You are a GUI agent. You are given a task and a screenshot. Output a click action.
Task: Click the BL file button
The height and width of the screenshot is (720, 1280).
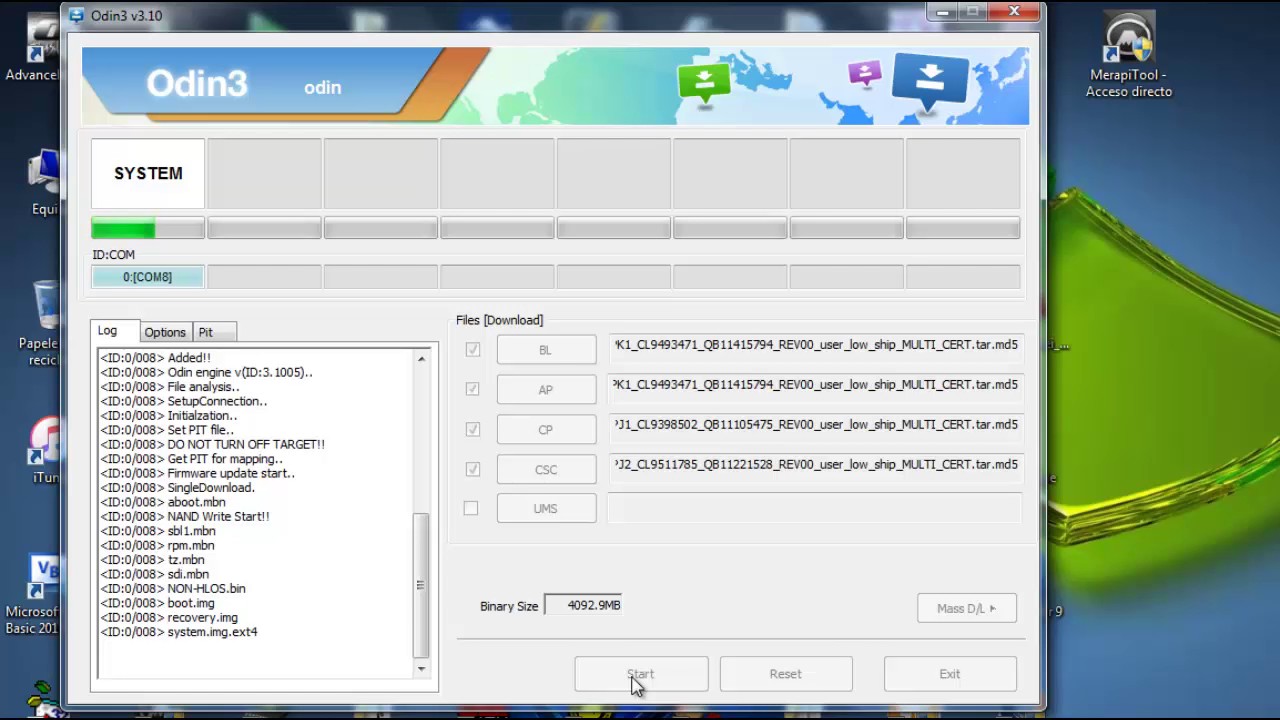[546, 350]
